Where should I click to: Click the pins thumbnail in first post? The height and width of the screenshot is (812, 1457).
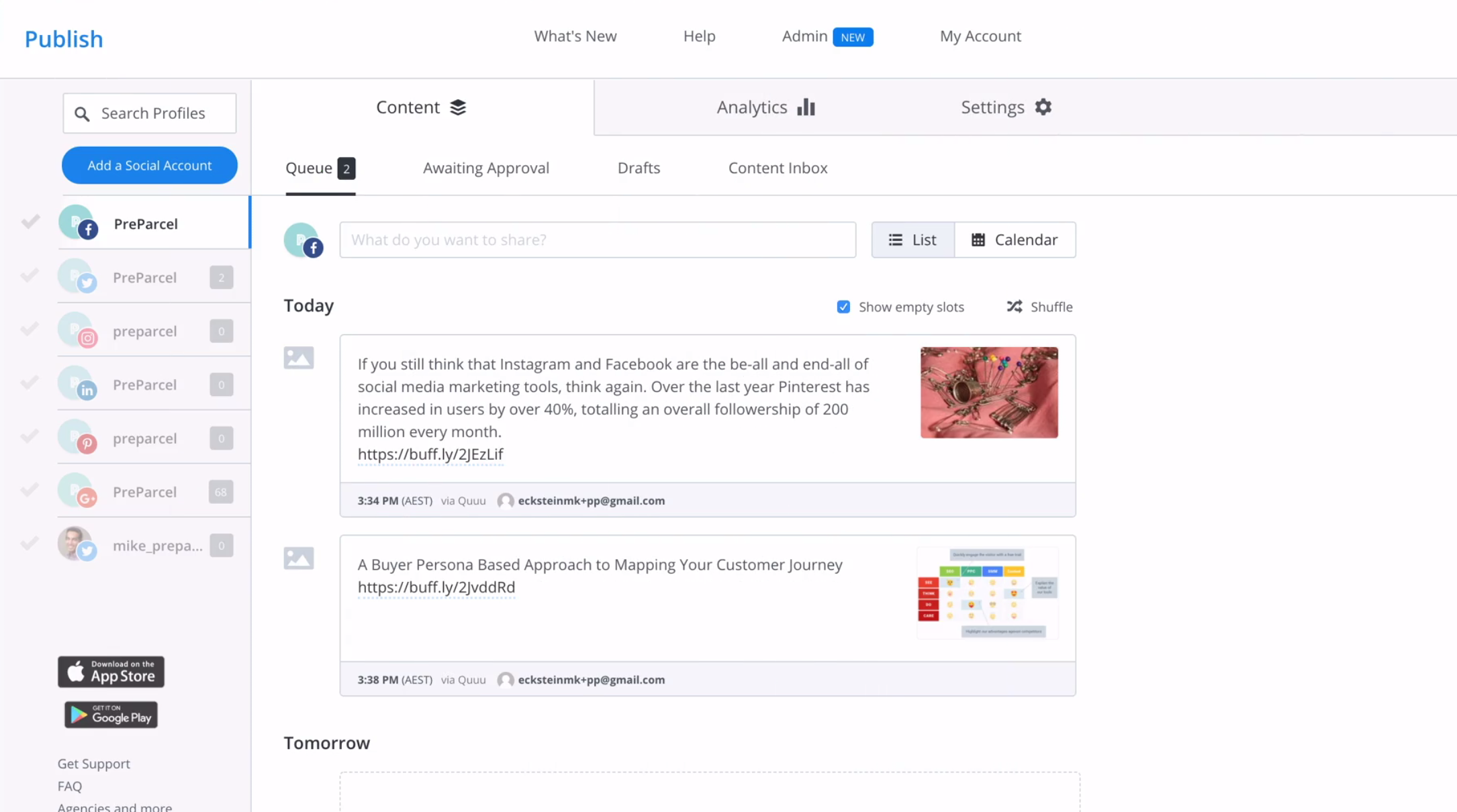pos(989,393)
